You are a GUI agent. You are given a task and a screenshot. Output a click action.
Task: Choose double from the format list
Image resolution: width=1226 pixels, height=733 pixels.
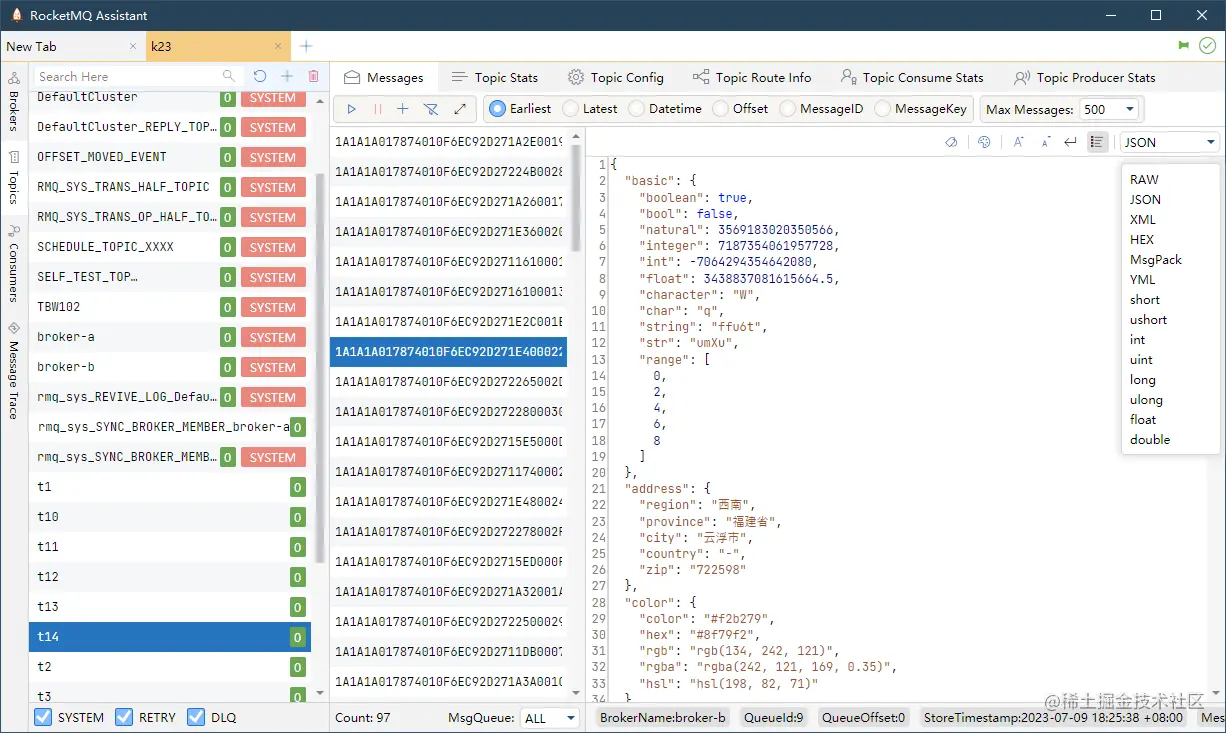click(x=1171, y=440)
